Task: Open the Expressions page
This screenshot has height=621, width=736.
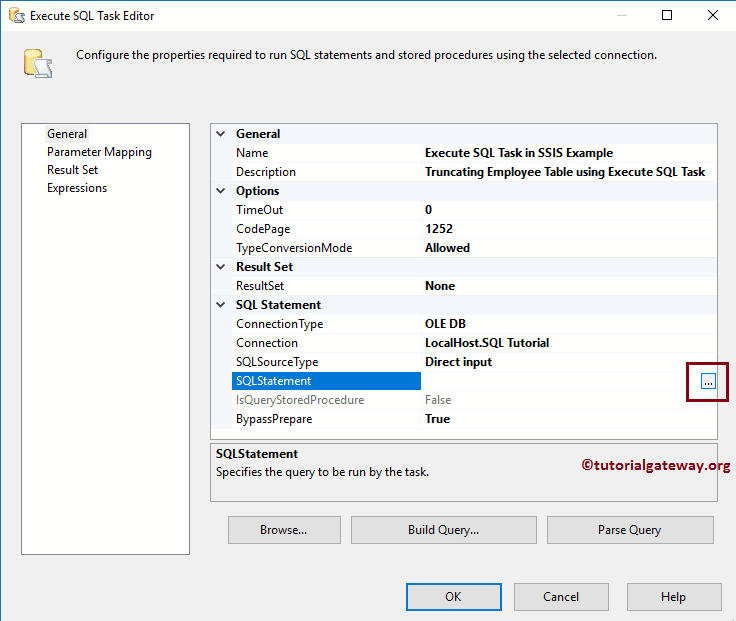Action: pyautogui.click(x=77, y=188)
